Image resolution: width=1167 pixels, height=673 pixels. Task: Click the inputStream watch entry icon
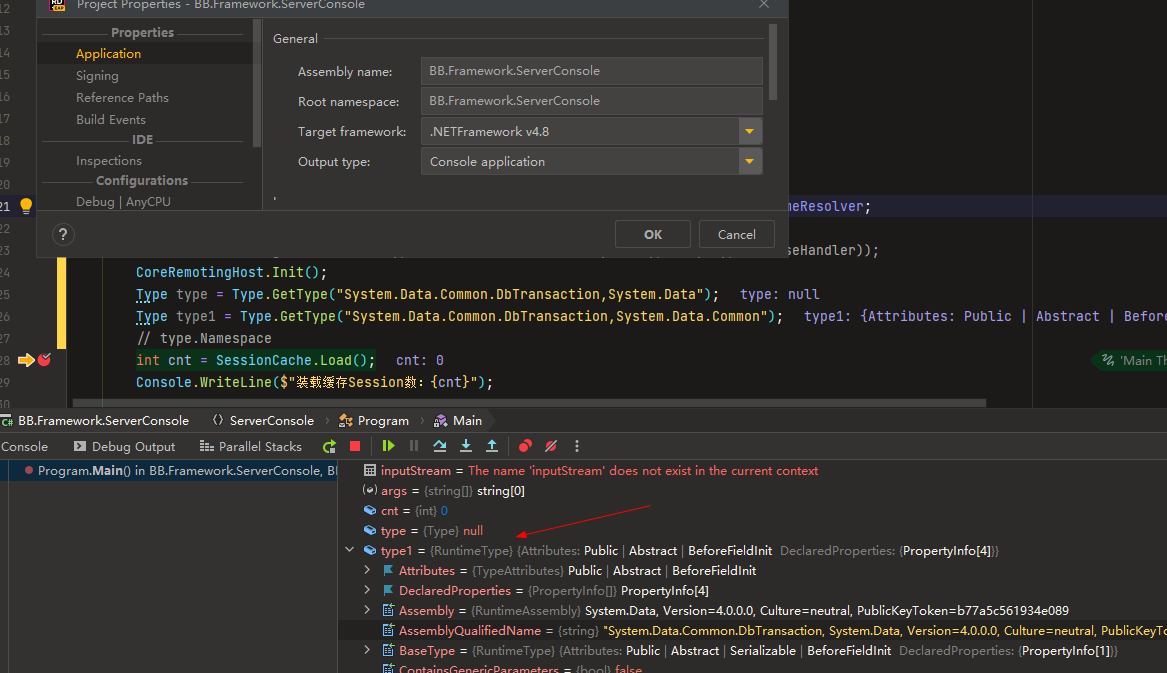pyautogui.click(x=370, y=471)
